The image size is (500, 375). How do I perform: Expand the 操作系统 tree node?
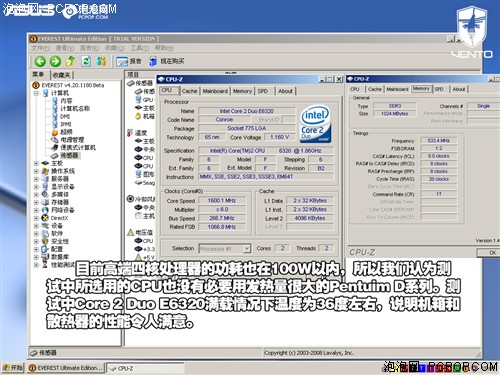click(x=36, y=171)
